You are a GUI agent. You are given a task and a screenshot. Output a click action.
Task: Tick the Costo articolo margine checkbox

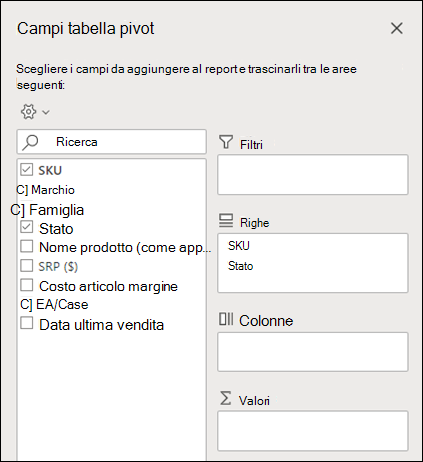coord(26,285)
